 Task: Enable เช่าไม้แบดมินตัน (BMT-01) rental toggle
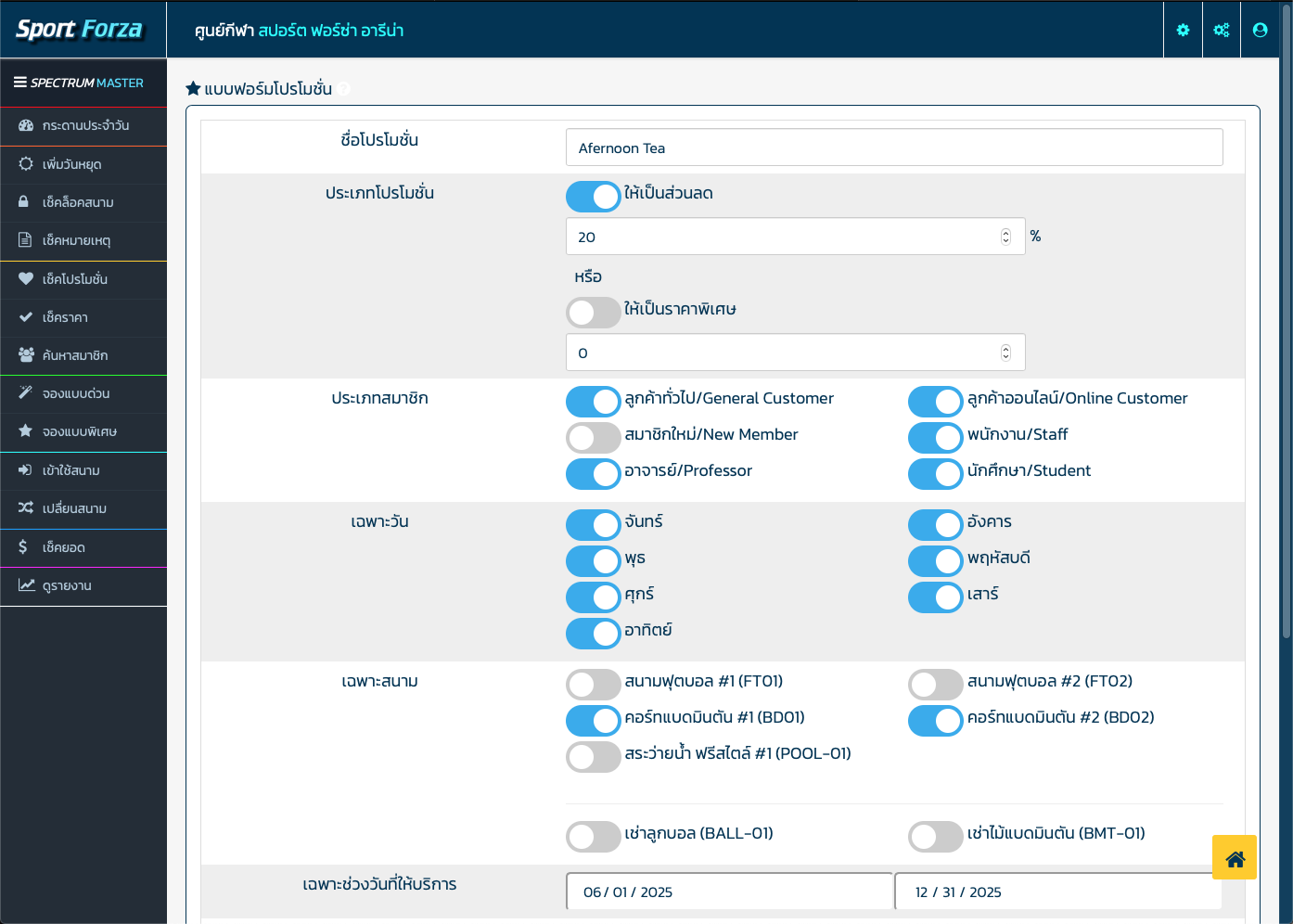point(936,837)
